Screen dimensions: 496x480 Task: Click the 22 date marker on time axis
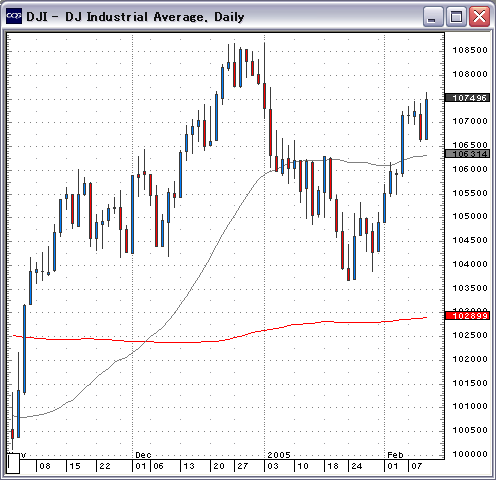(x=105, y=466)
